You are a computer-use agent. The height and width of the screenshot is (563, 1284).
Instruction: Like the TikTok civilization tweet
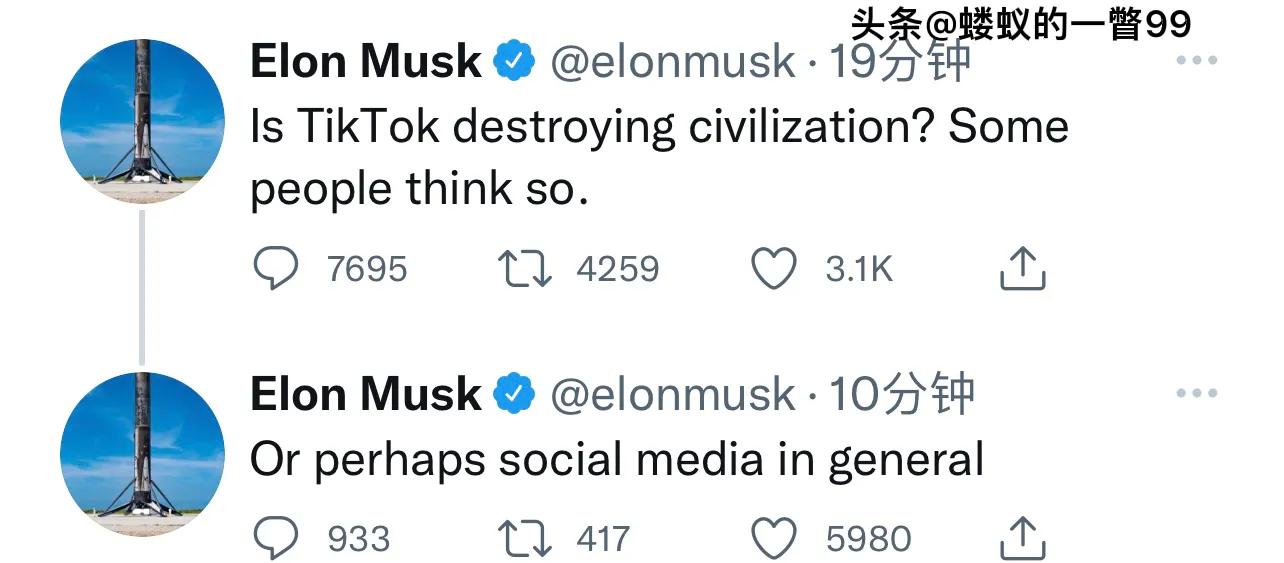[773, 269]
